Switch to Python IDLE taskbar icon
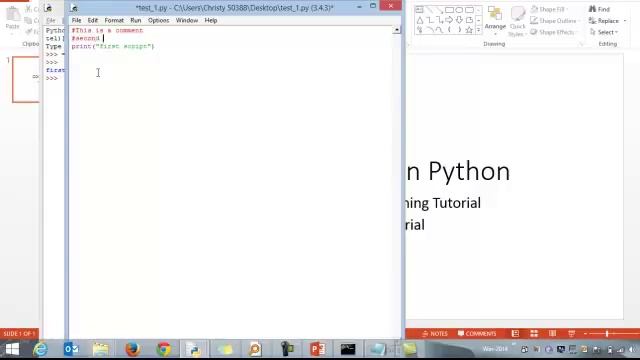The height and width of the screenshot is (360, 640). (x=194, y=349)
